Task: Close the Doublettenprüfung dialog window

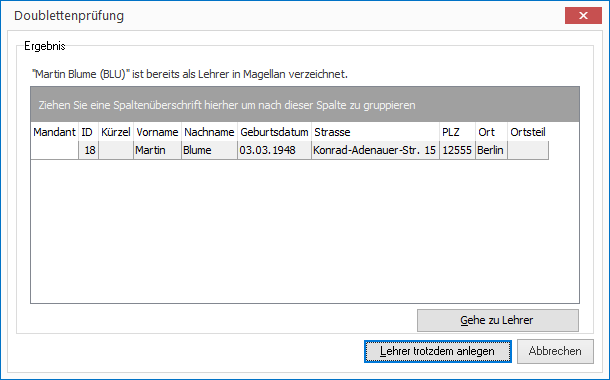Action: point(583,16)
